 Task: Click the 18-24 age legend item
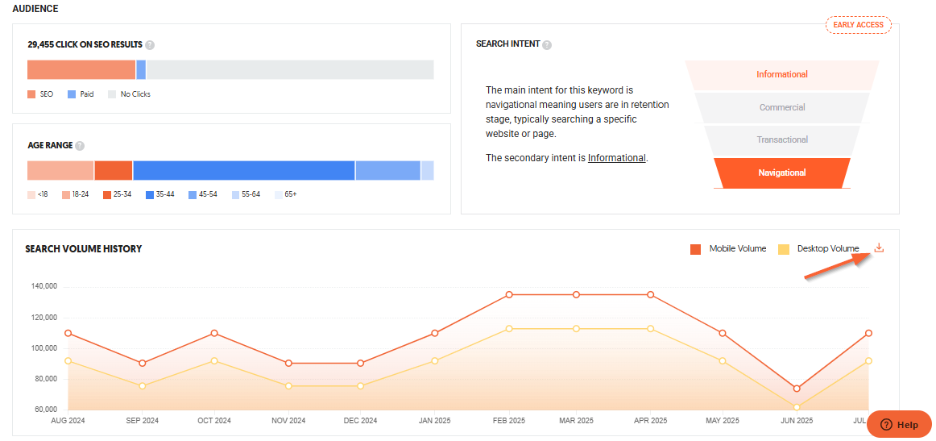point(75,195)
